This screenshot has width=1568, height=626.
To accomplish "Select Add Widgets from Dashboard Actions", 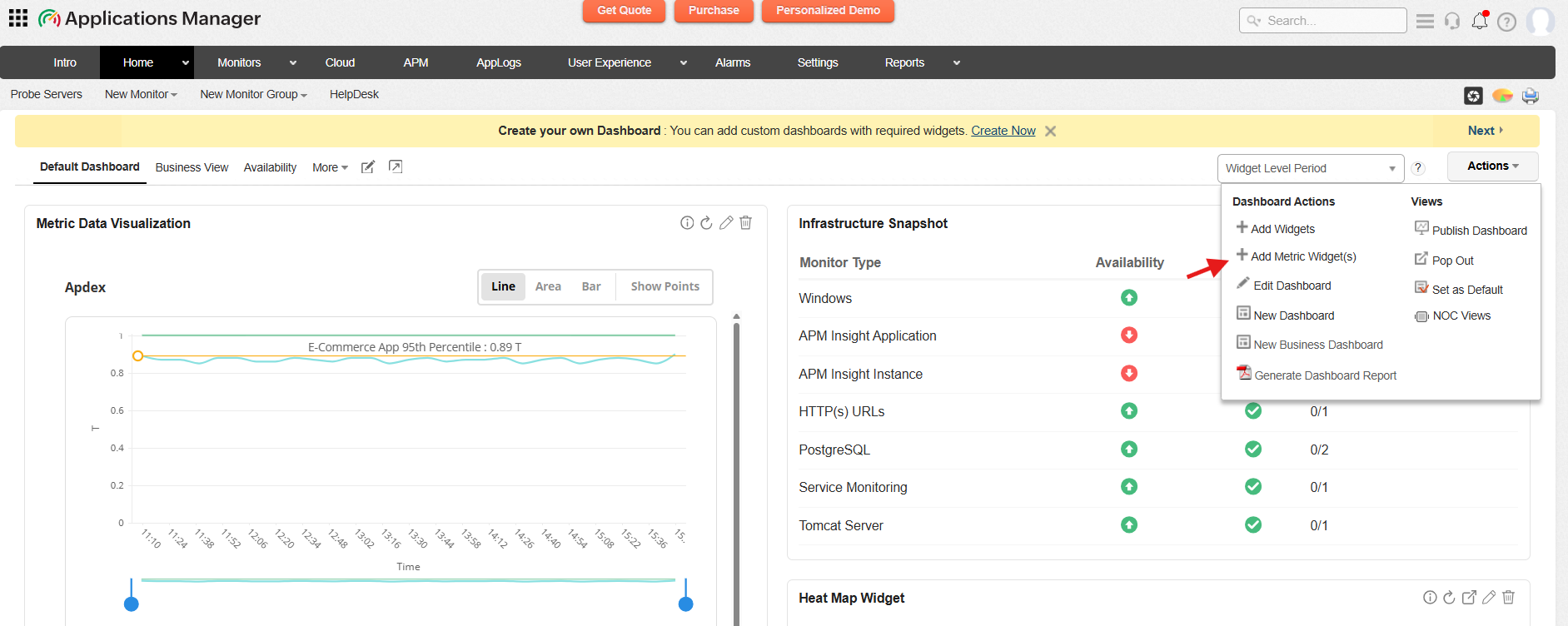I will click(1276, 229).
